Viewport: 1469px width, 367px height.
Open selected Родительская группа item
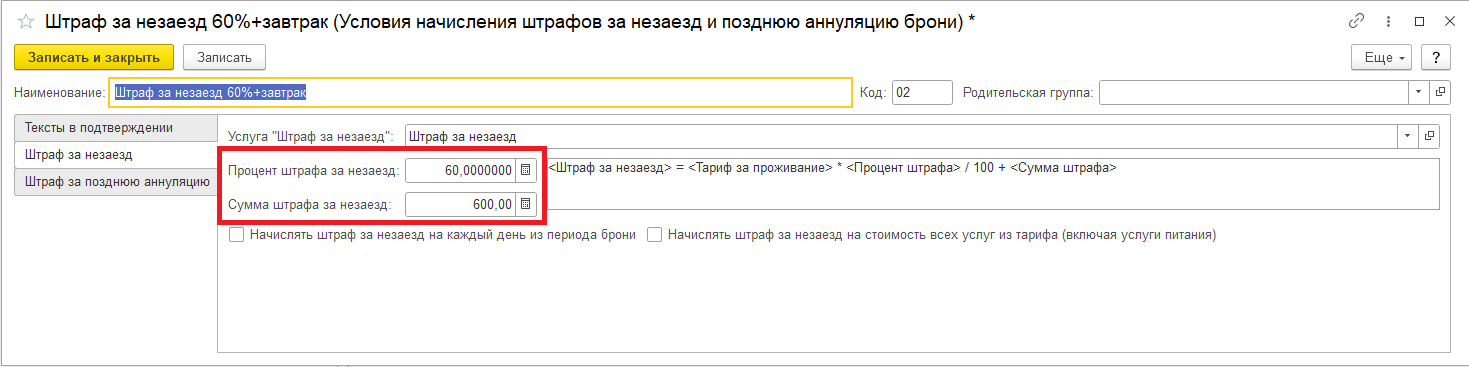tap(1440, 92)
